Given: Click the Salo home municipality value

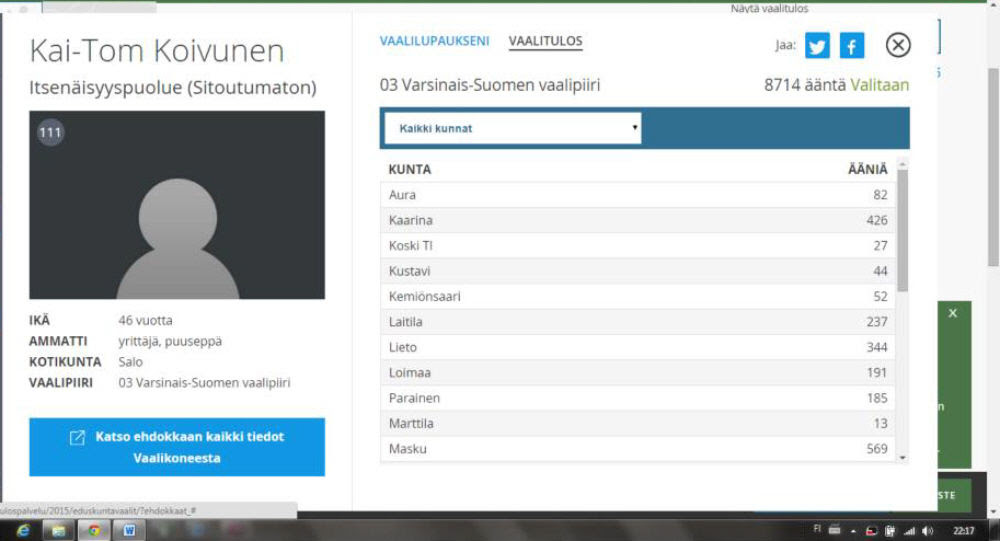Looking at the screenshot, I should 130,362.
